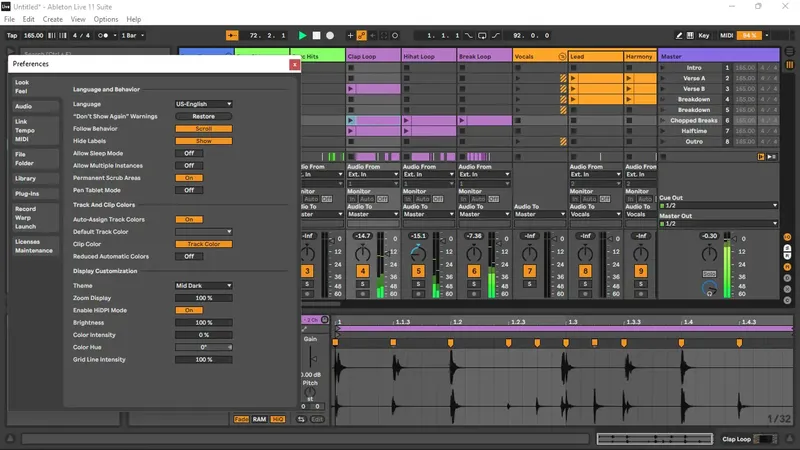Viewport: 800px width, 450px height.
Task: Close the Preferences dialog
Action: click(x=294, y=64)
